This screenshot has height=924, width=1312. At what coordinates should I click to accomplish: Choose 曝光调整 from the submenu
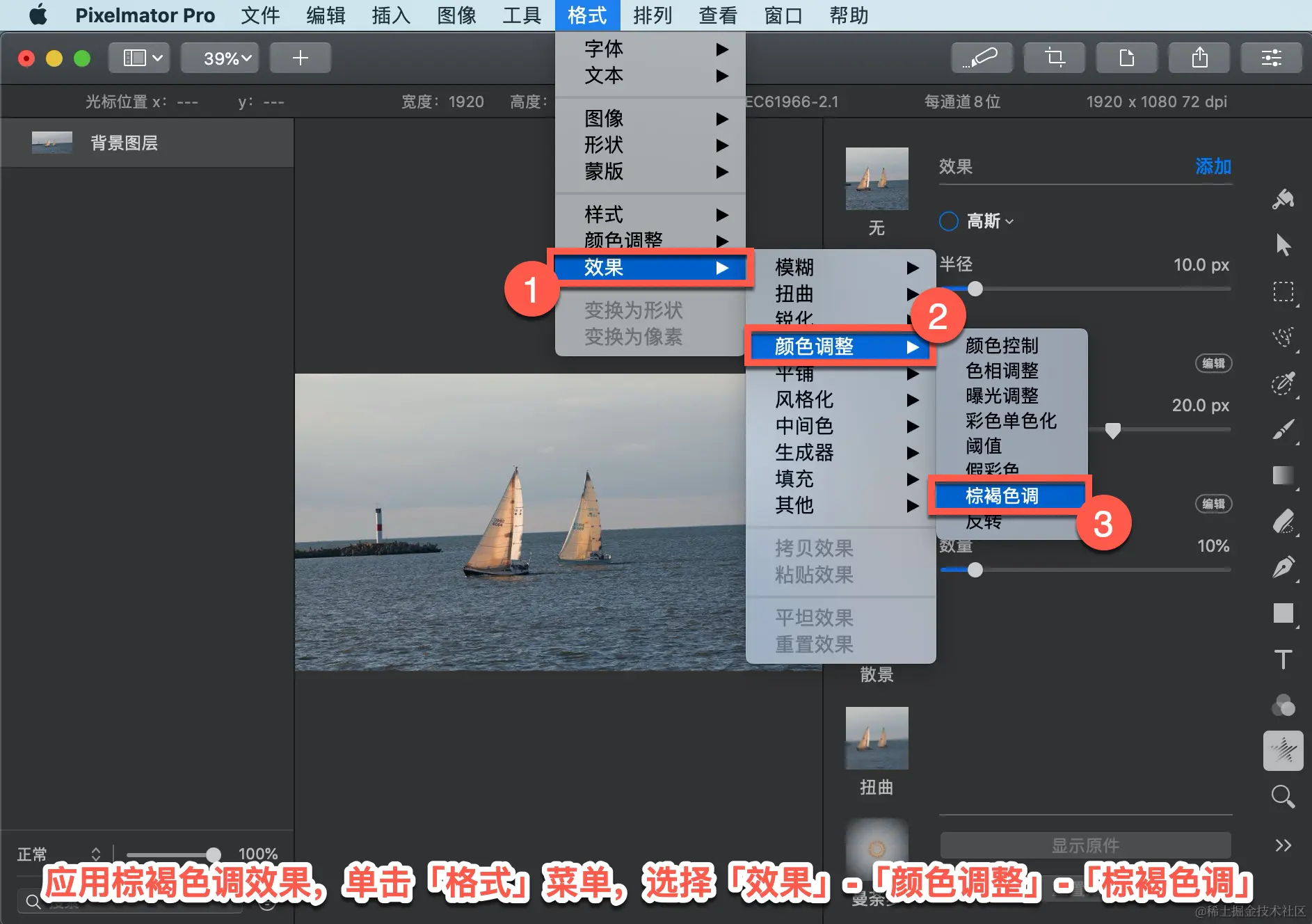pos(1011,395)
